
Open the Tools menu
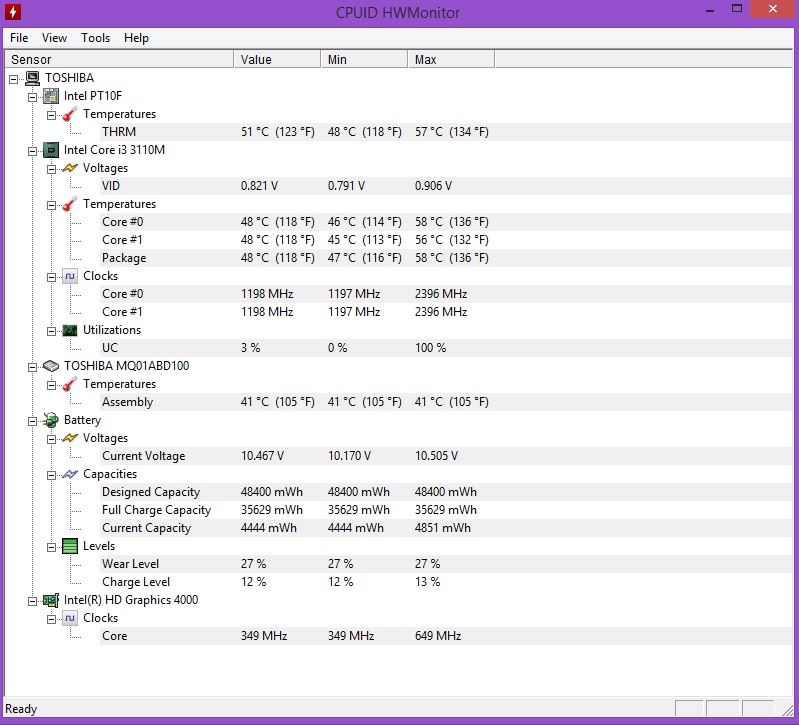96,38
